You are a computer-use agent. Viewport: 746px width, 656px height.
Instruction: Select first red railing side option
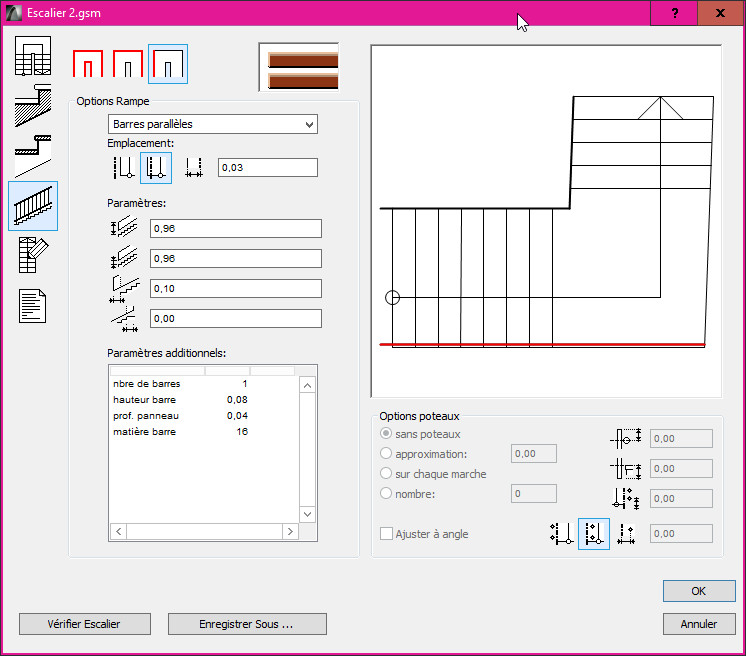tap(88, 64)
